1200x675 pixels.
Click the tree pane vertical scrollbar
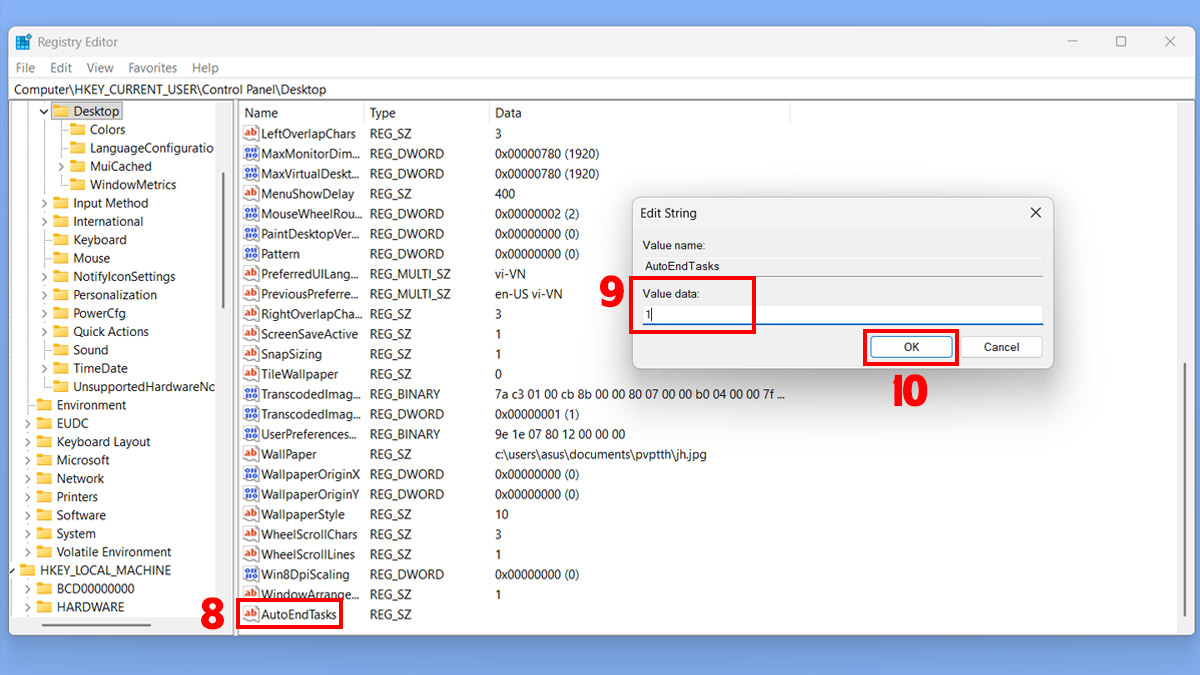tap(224, 240)
